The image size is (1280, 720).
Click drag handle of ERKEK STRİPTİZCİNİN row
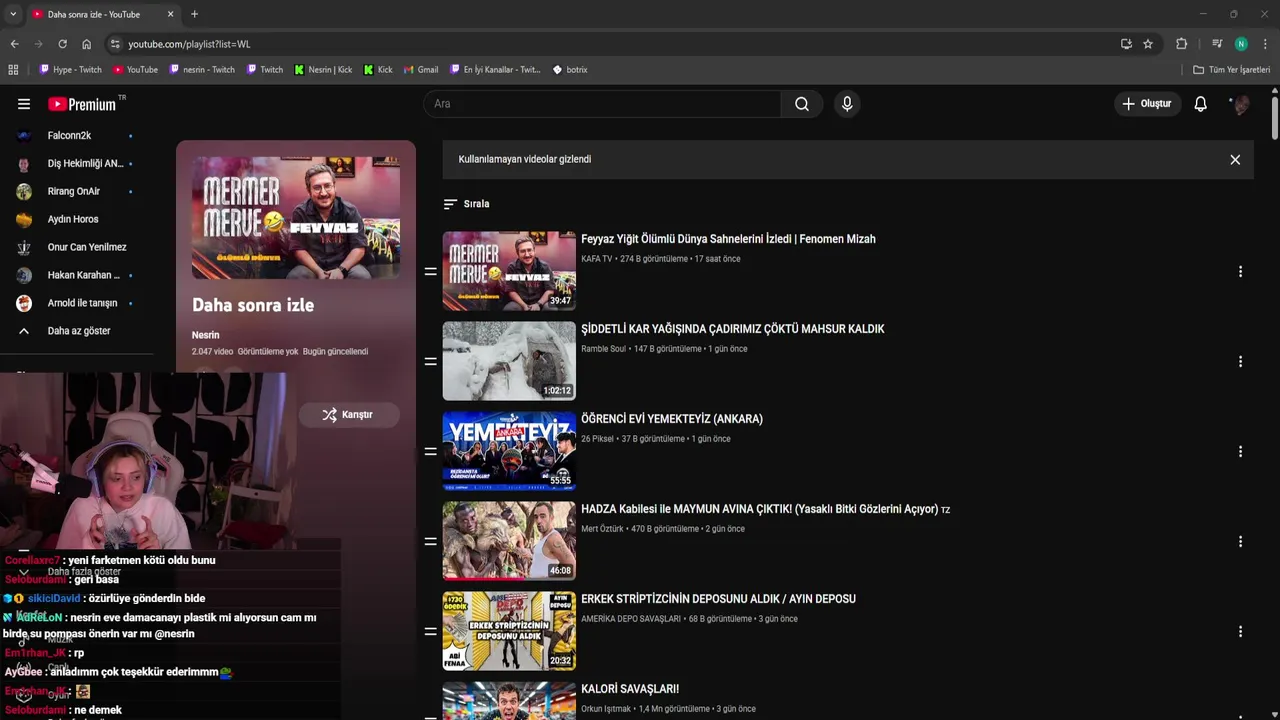click(431, 632)
